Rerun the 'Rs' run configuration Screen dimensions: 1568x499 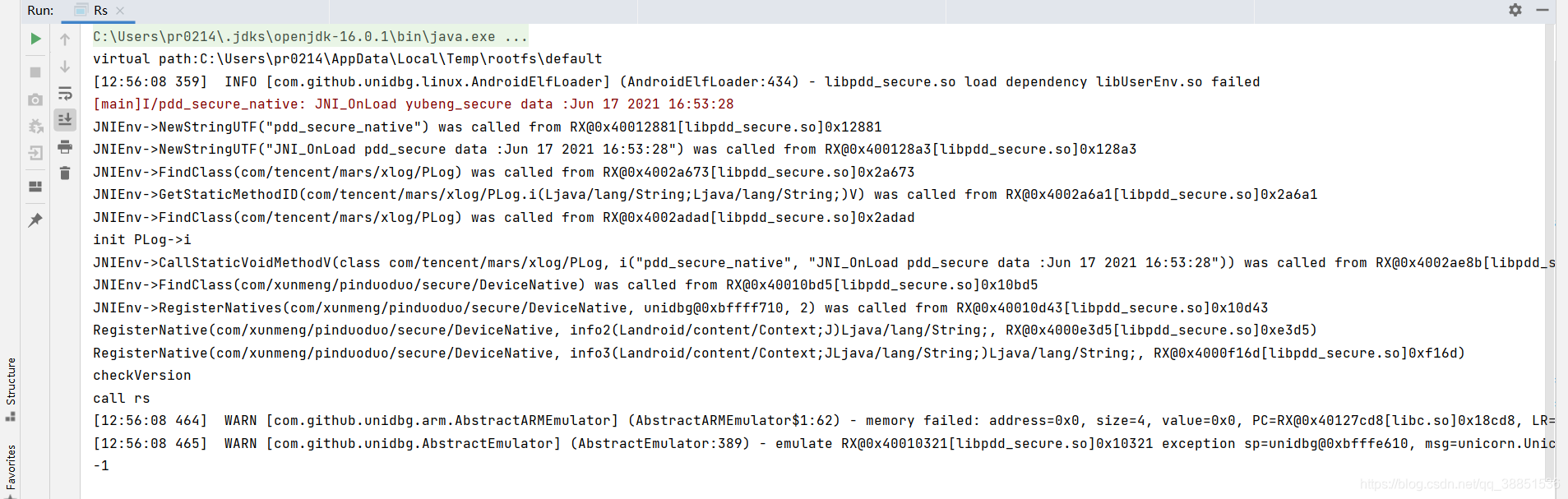click(x=35, y=39)
